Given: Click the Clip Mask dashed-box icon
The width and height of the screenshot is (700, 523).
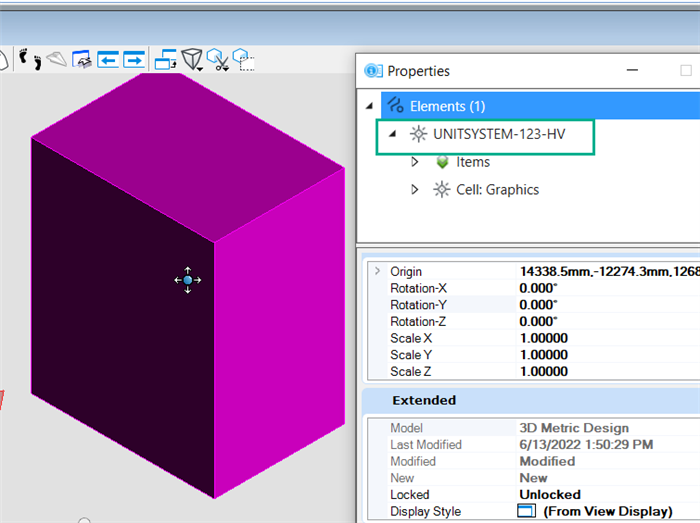Looking at the screenshot, I should click(x=243, y=60).
